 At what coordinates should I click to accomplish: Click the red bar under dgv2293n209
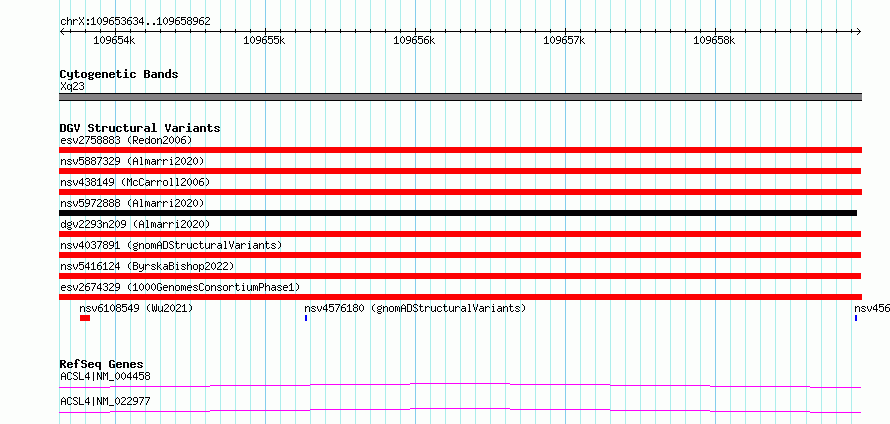coord(460,234)
